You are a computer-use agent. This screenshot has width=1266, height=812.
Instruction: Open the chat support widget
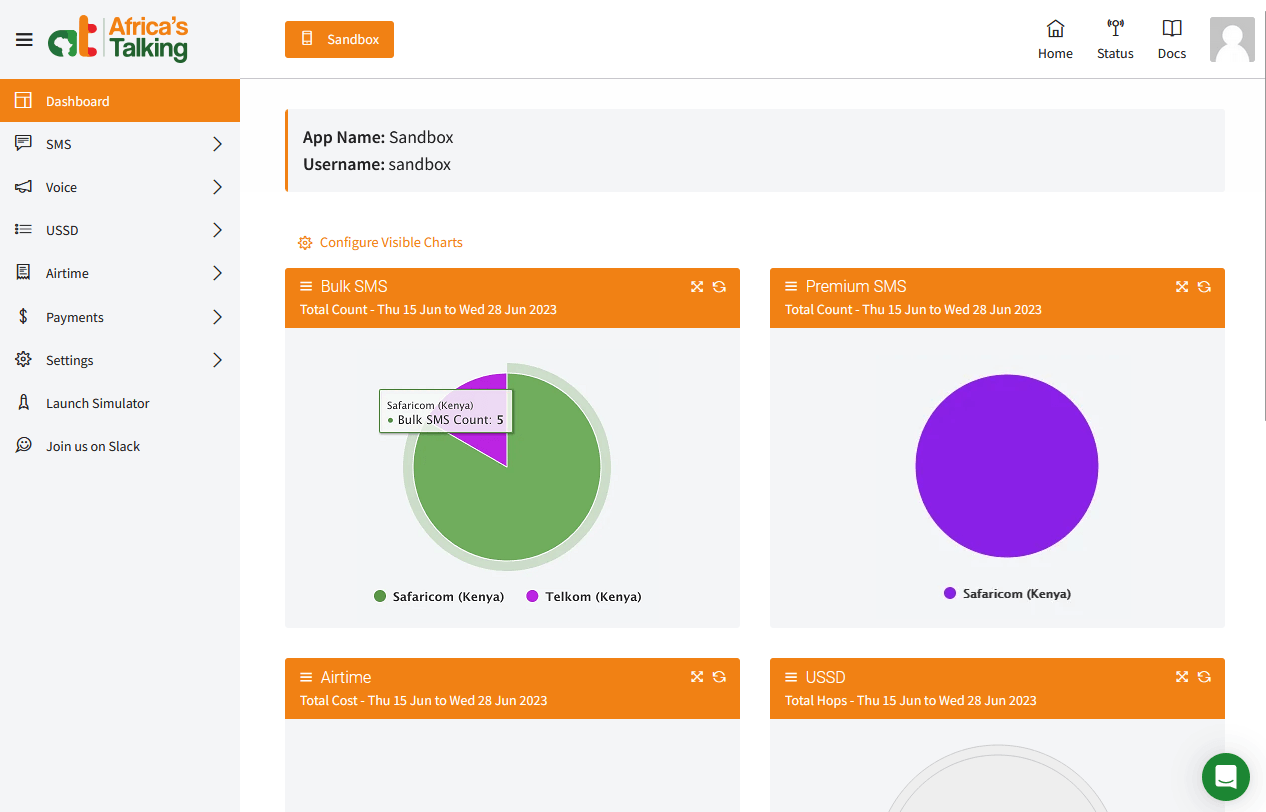pyautogui.click(x=1226, y=777)
